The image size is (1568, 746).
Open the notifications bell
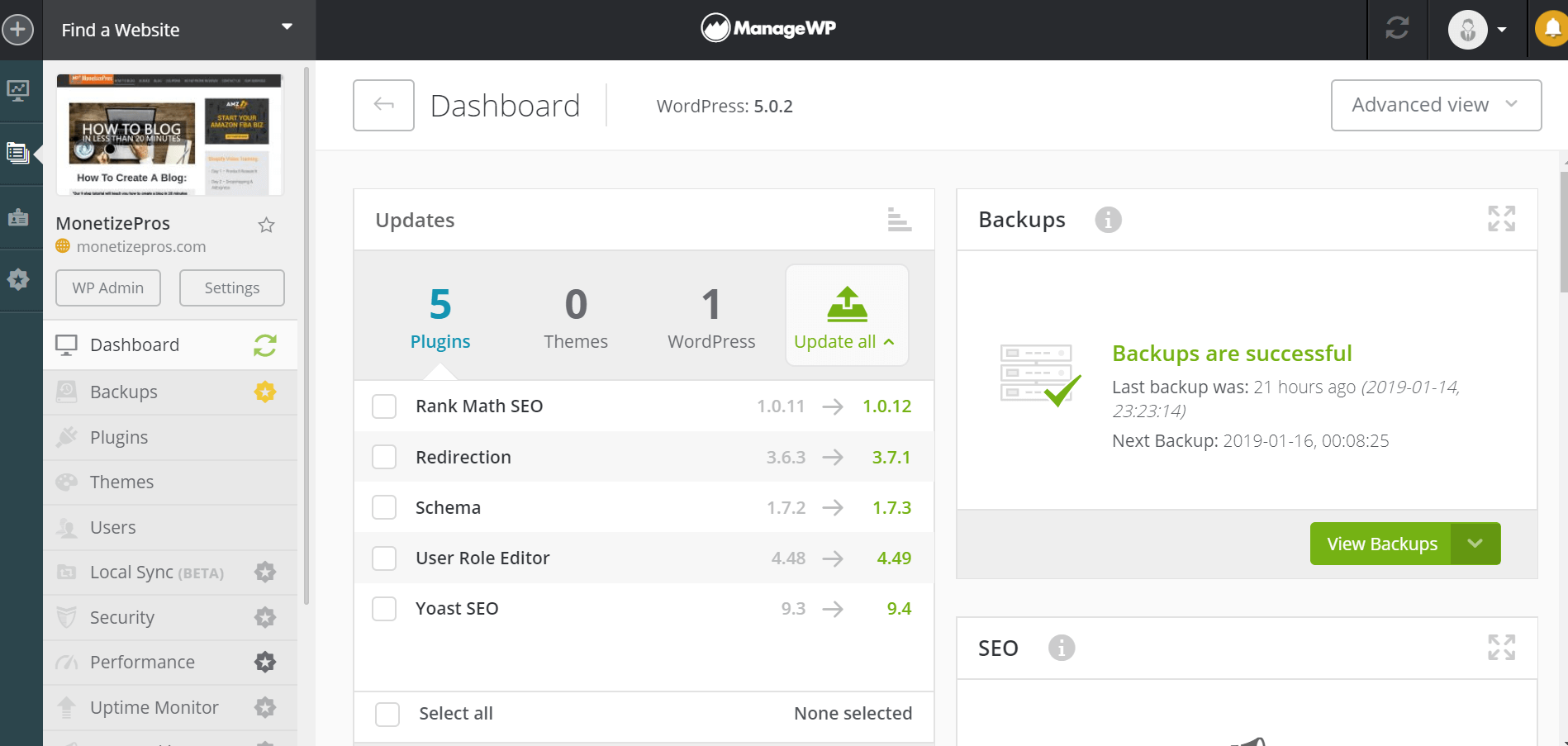[1551, 29]
